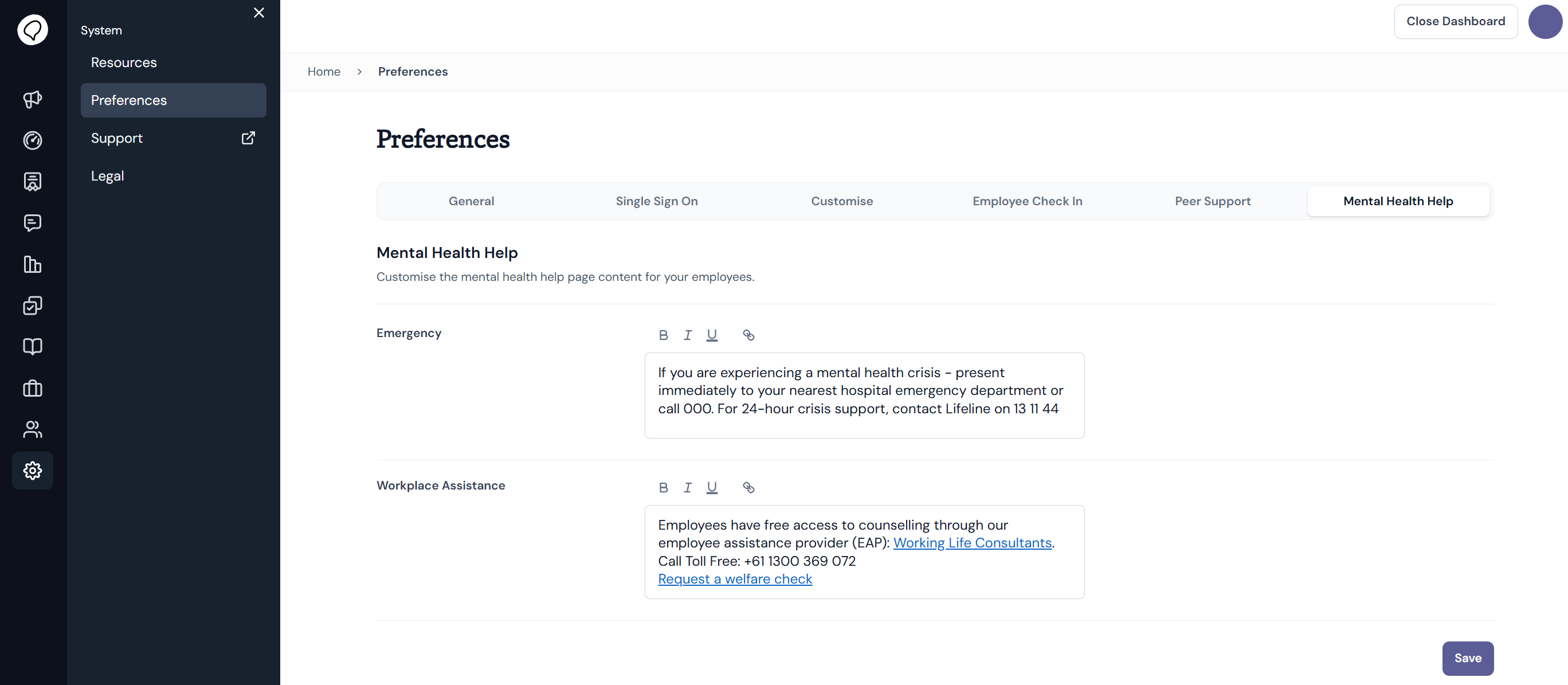Select the settings gear sidebar icon

pos(32,470)
